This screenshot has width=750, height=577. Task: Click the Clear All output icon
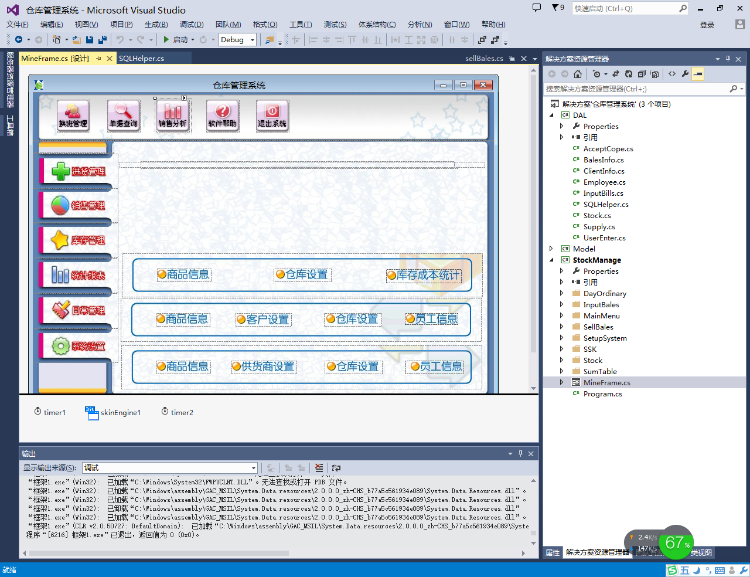pyautogui.click(x=319, y=468)
